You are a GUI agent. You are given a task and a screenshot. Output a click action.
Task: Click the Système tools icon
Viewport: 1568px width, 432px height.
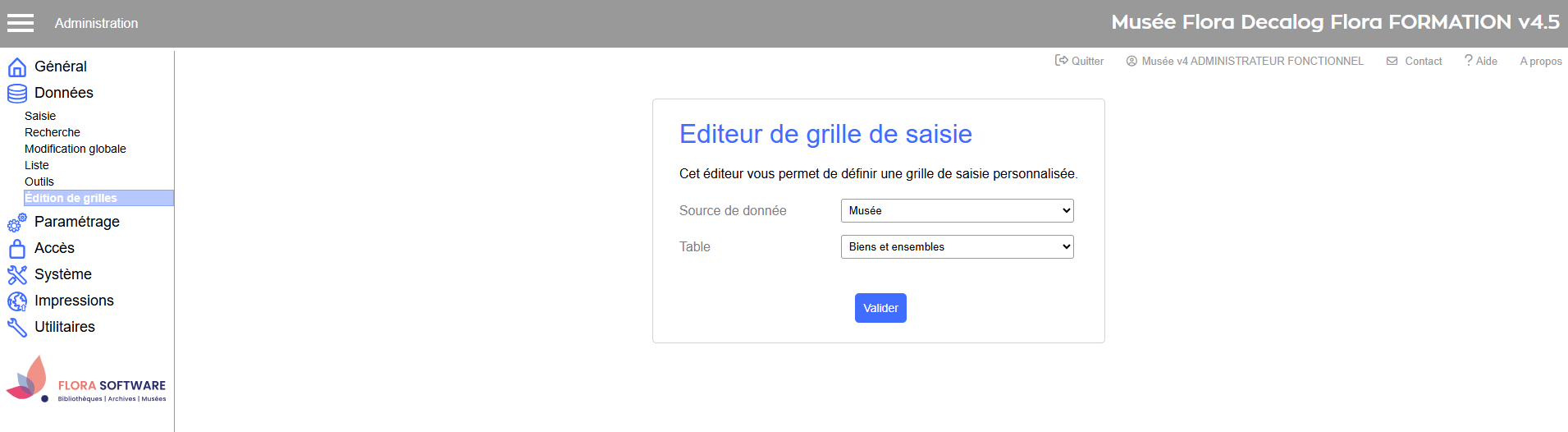pos(17,274)
